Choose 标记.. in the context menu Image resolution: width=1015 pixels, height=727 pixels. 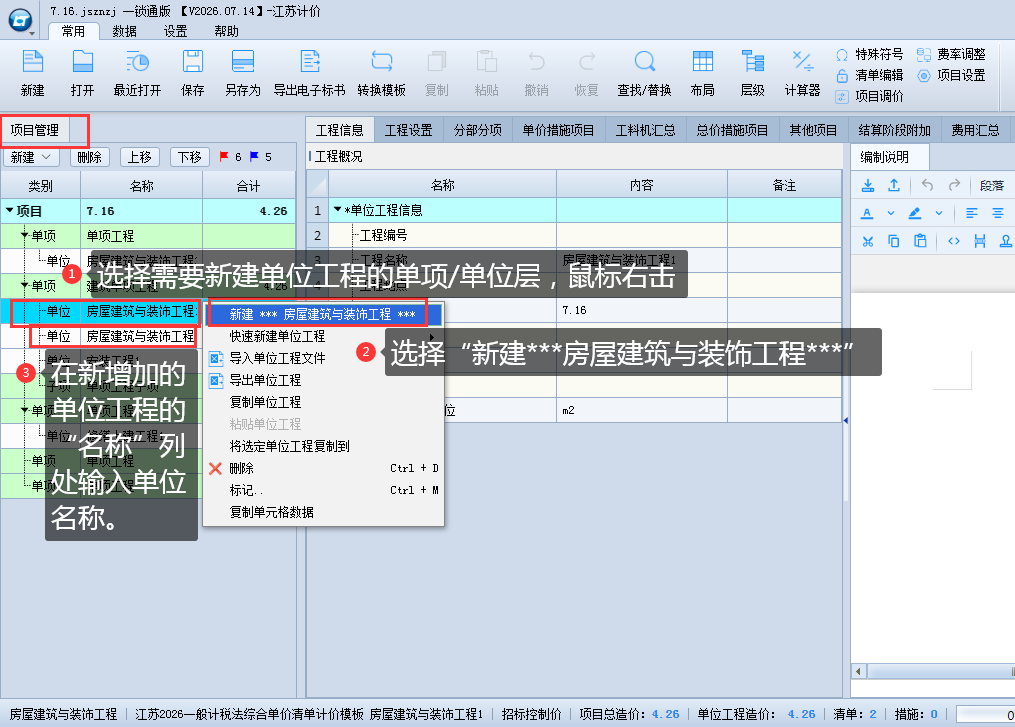point(324,491)
